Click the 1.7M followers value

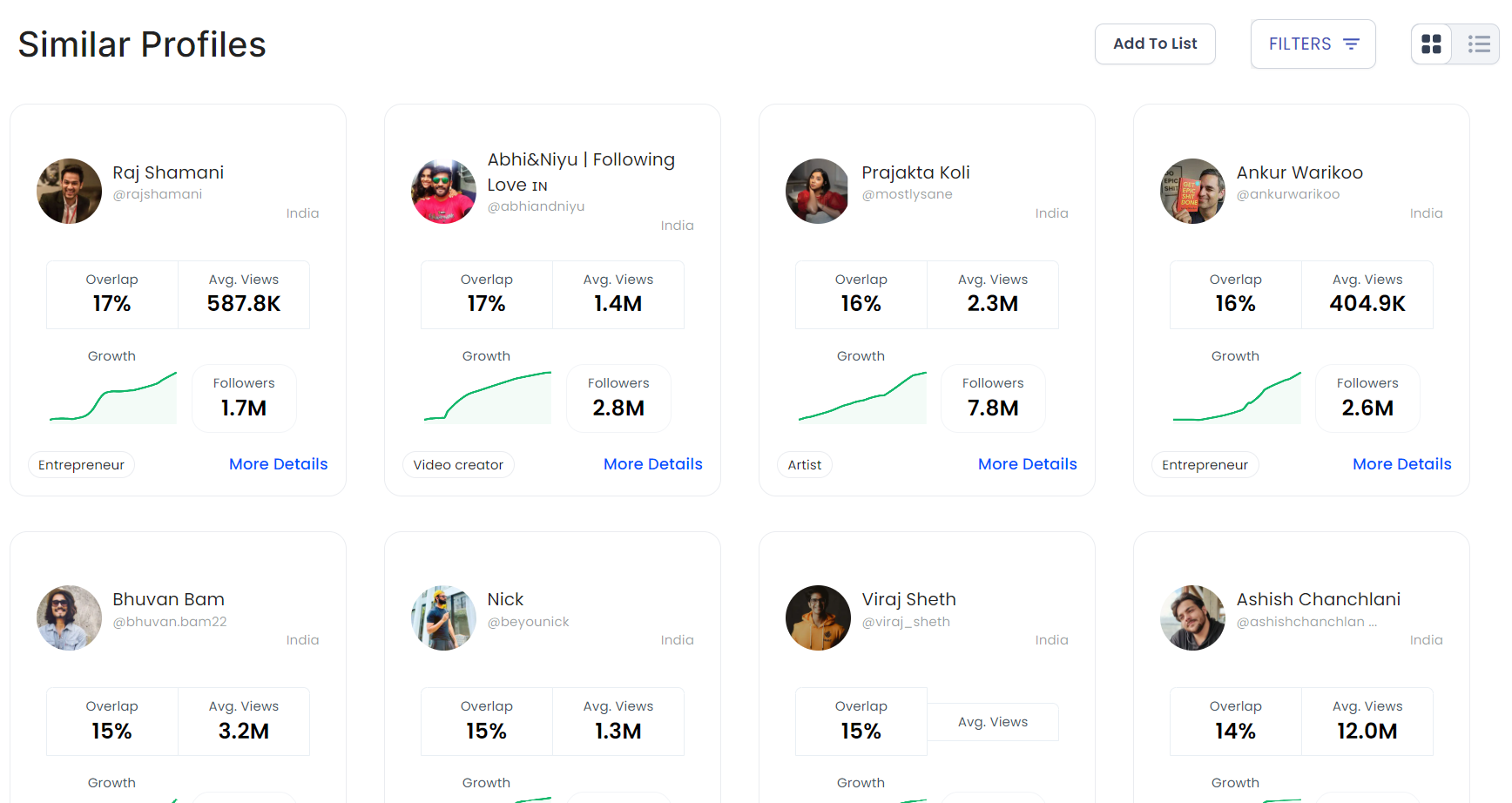(244, 408)
